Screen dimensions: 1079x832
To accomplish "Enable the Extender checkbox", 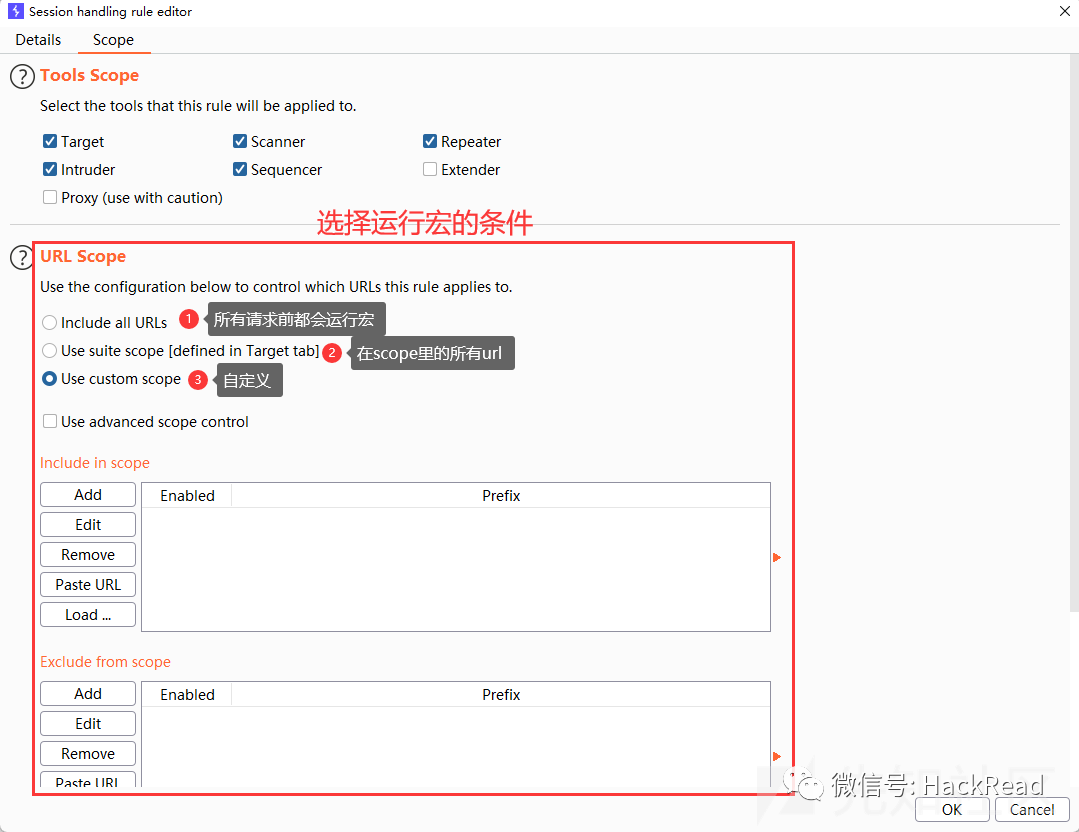I will pos(430,169).
